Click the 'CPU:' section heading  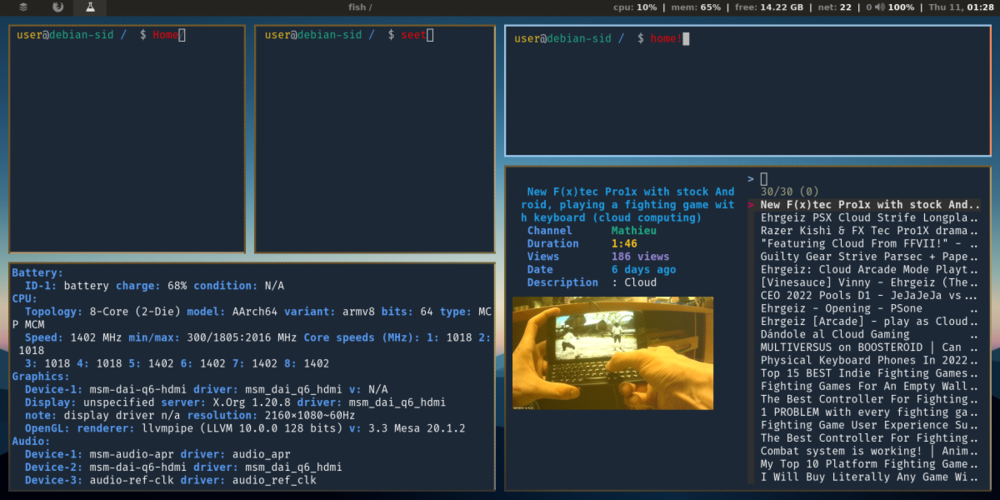[24, 298]
